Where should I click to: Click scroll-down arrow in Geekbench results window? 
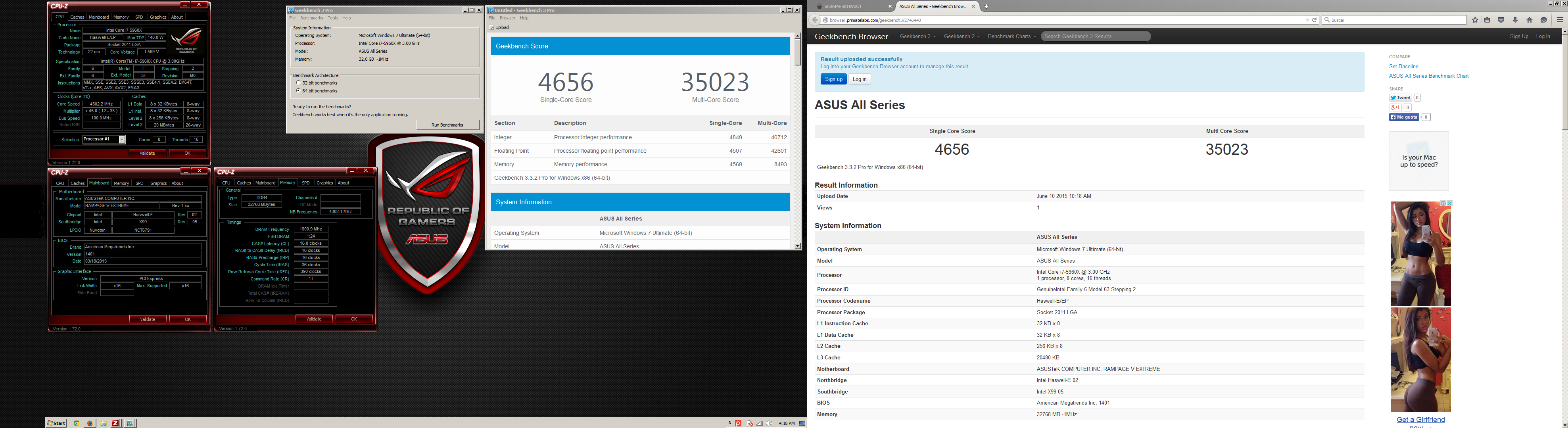click(x=797, y=246)
